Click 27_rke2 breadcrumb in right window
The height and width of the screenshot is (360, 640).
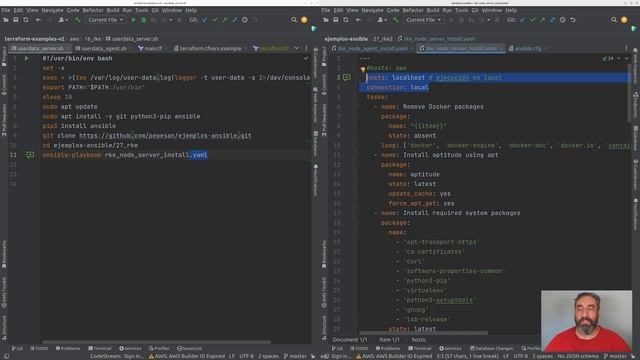[x=382, y=39]
